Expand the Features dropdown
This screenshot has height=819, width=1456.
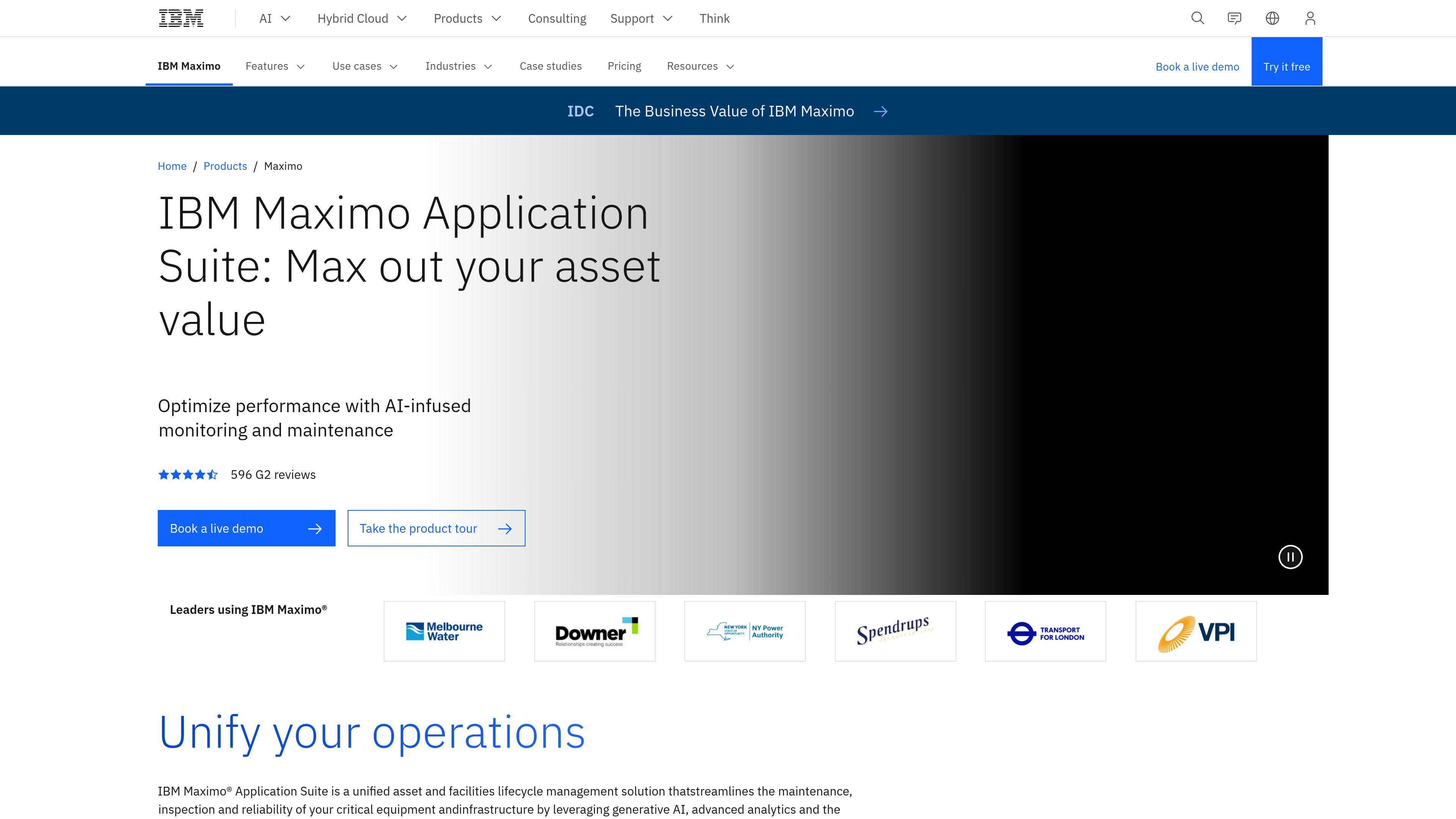coord(275,66)
